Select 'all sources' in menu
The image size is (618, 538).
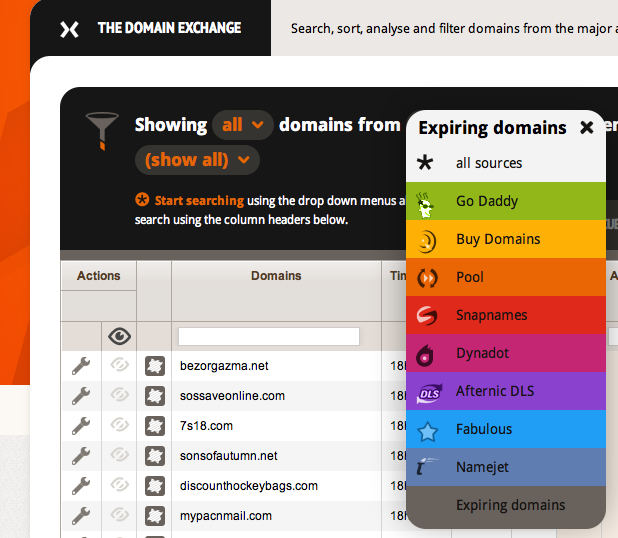(x=506, y=163)
